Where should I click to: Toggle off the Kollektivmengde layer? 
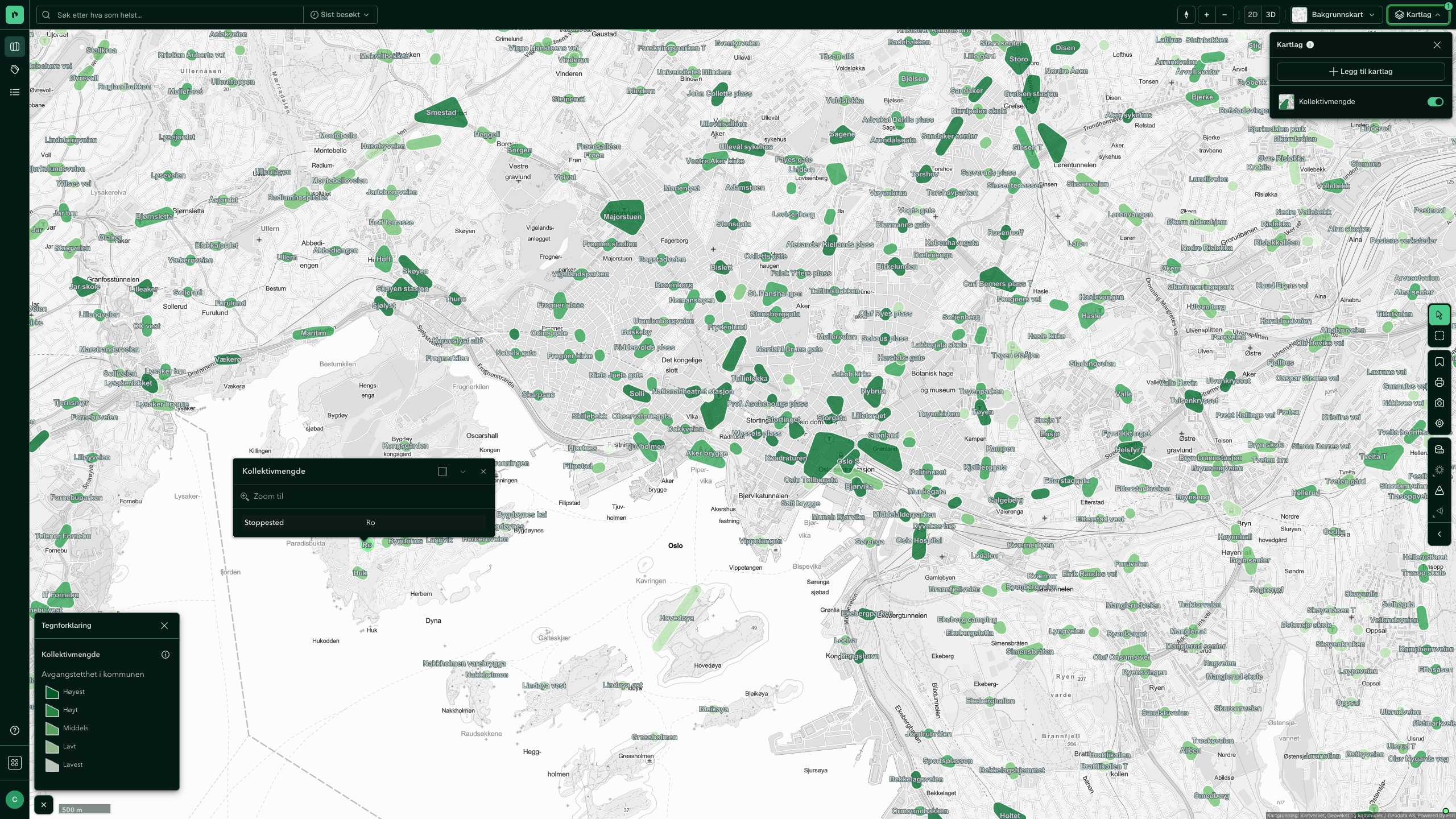click(1435, 102)
